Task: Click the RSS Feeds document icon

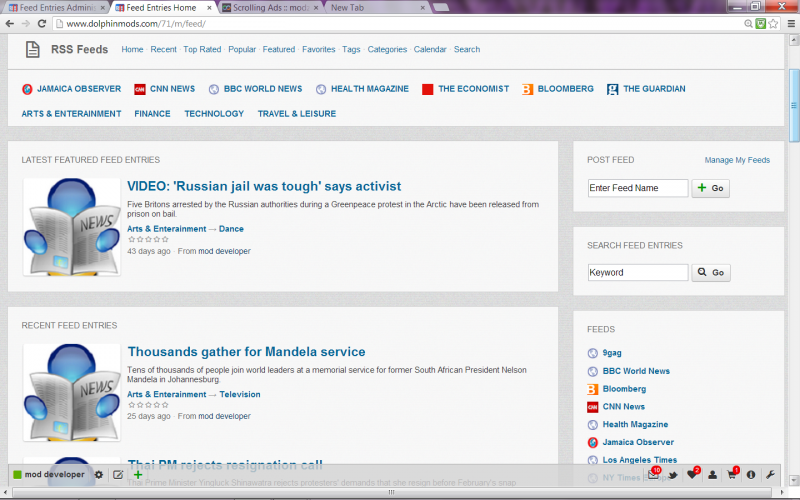Action: coord(33,49)
